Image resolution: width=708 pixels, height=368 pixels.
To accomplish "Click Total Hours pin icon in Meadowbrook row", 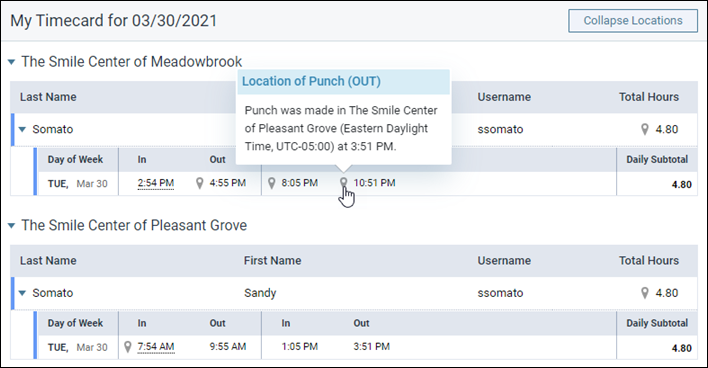I will coord(645,129).
